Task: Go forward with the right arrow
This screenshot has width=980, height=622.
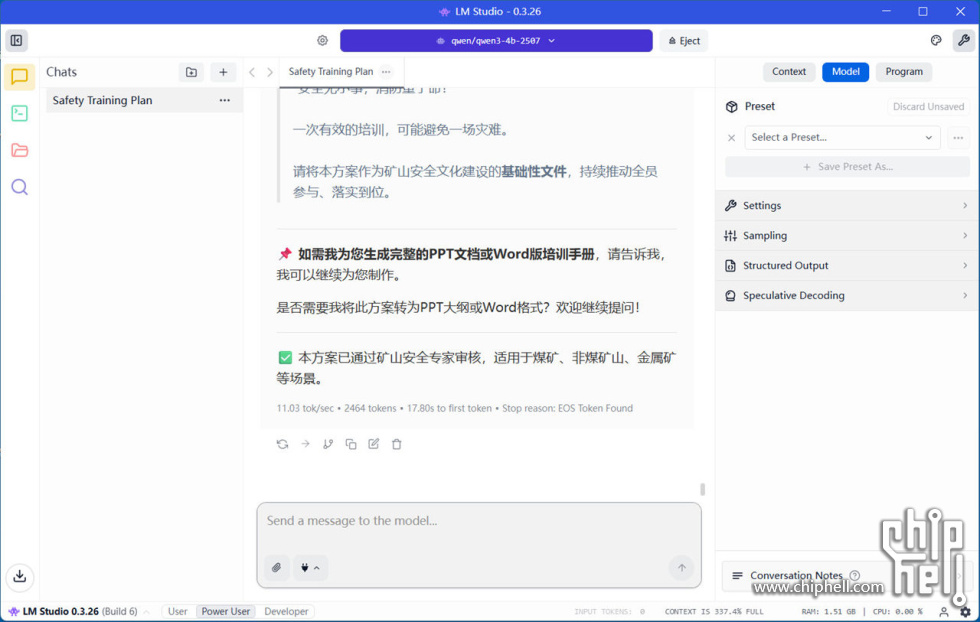Action: tap(270, 72)
